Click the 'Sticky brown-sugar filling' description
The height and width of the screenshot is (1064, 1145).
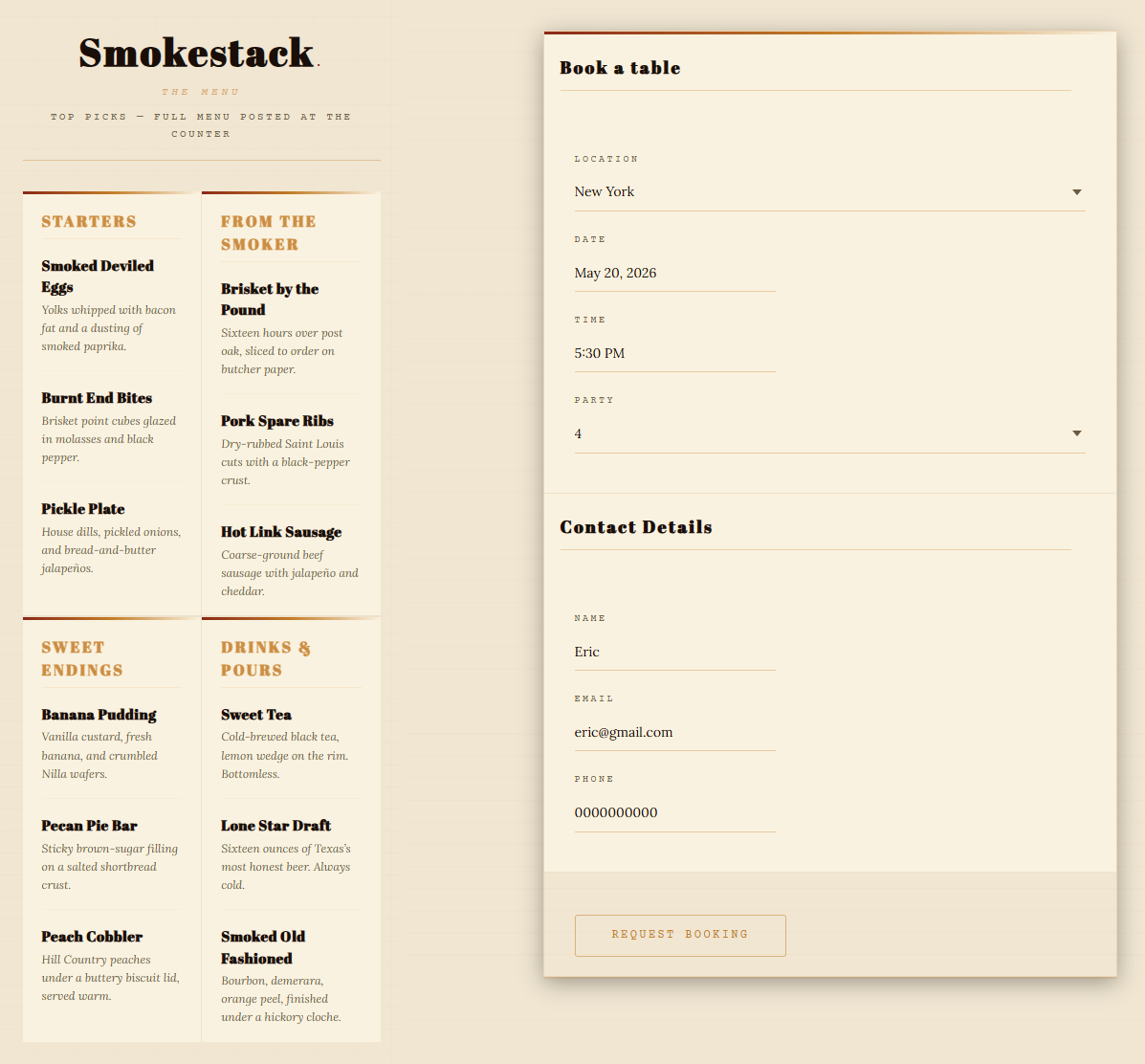[110, 867]
